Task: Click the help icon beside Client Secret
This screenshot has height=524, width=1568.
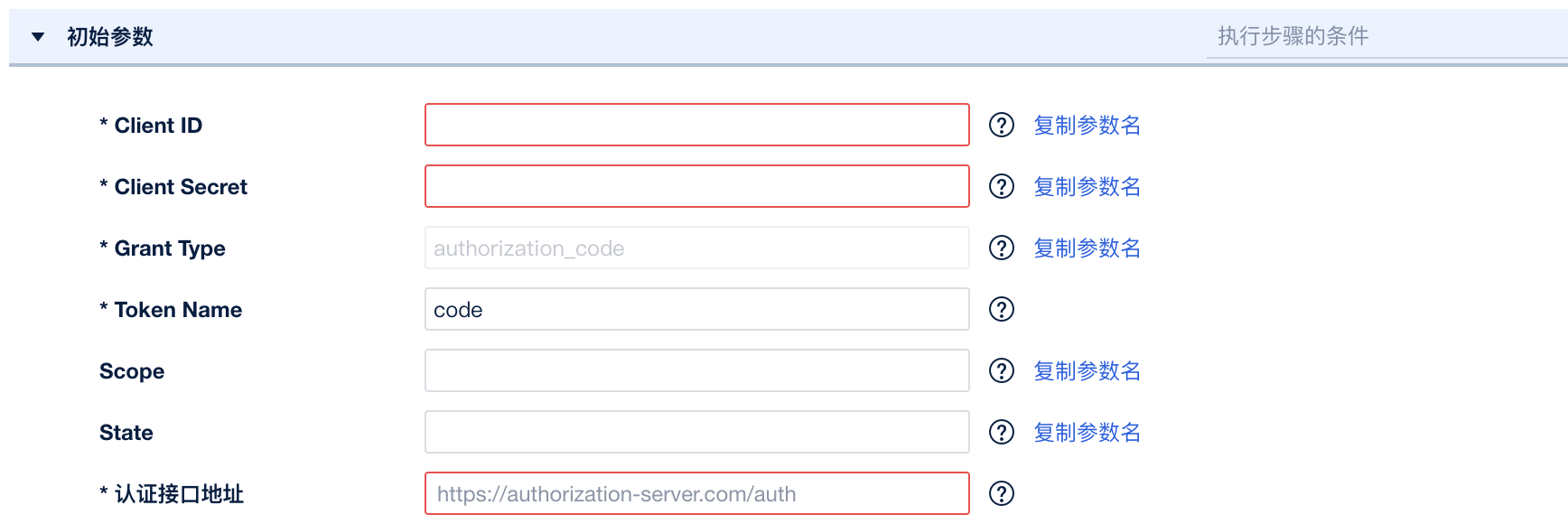Action: click(1002, 186)
